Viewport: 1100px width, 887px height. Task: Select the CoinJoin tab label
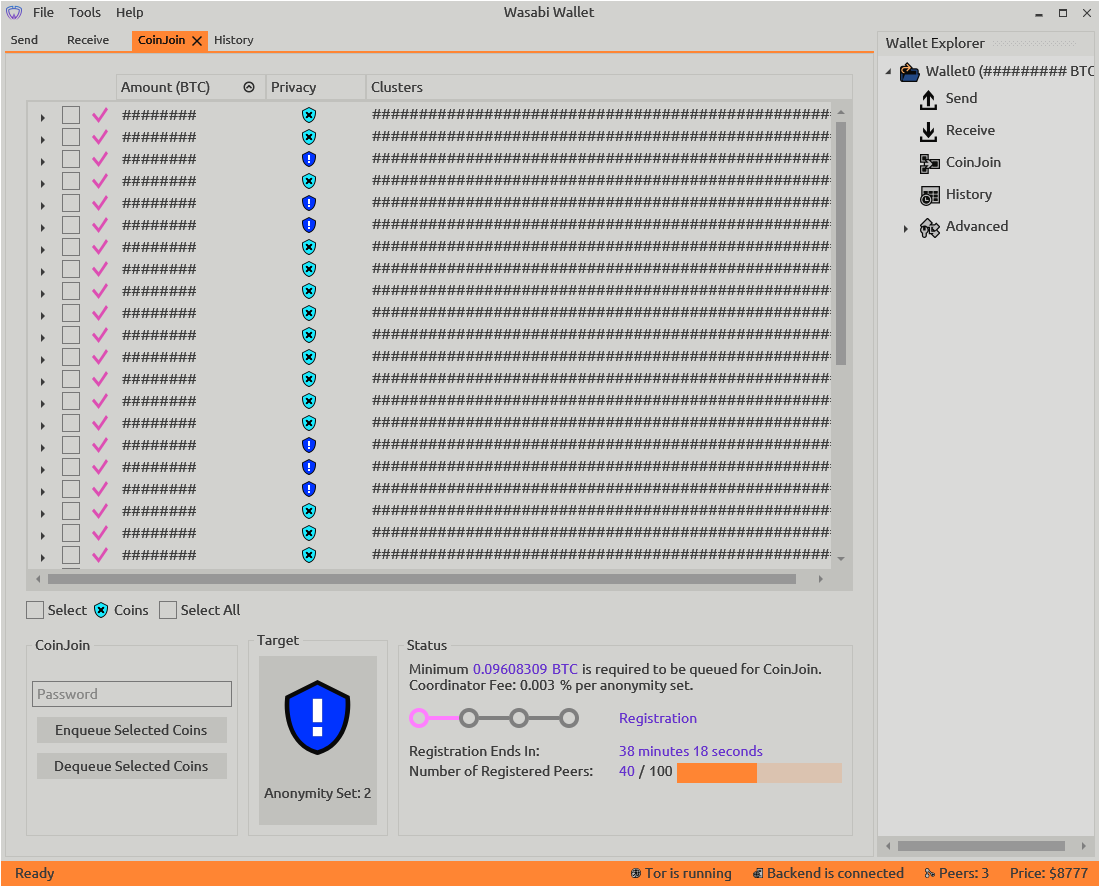161,40
